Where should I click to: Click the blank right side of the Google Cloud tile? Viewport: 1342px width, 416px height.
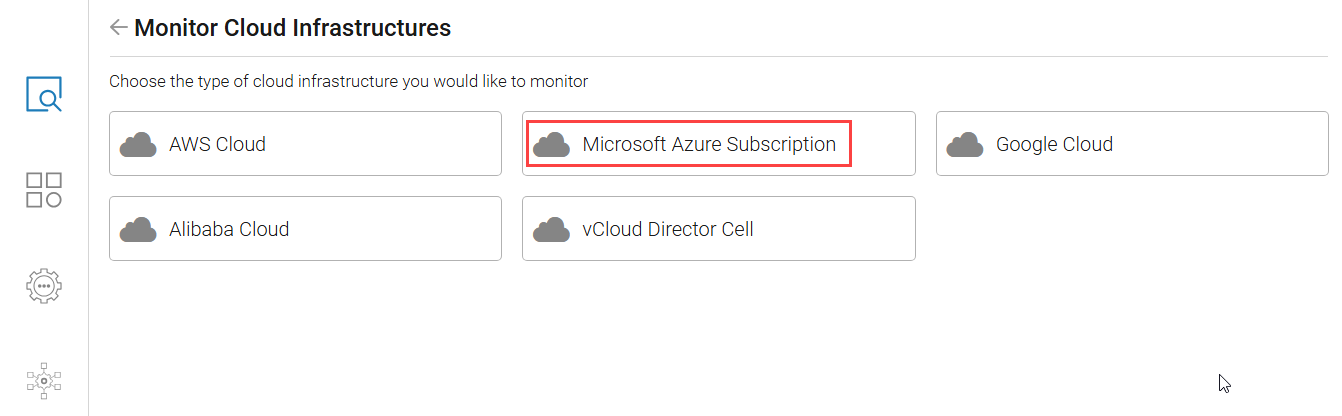[1240, 144]
